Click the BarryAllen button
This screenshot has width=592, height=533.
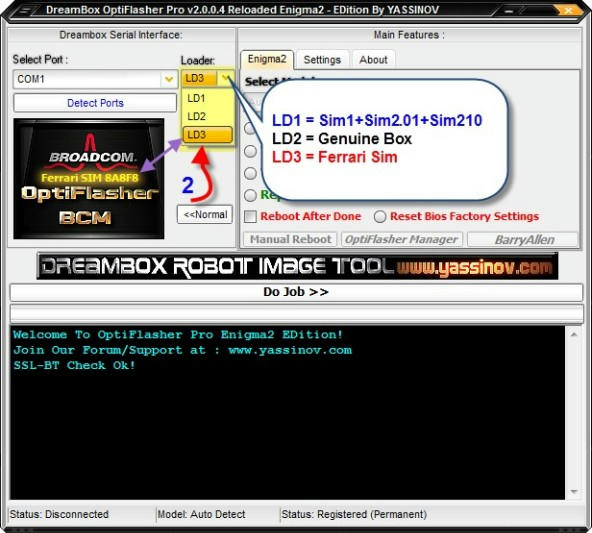pos(523,239)
